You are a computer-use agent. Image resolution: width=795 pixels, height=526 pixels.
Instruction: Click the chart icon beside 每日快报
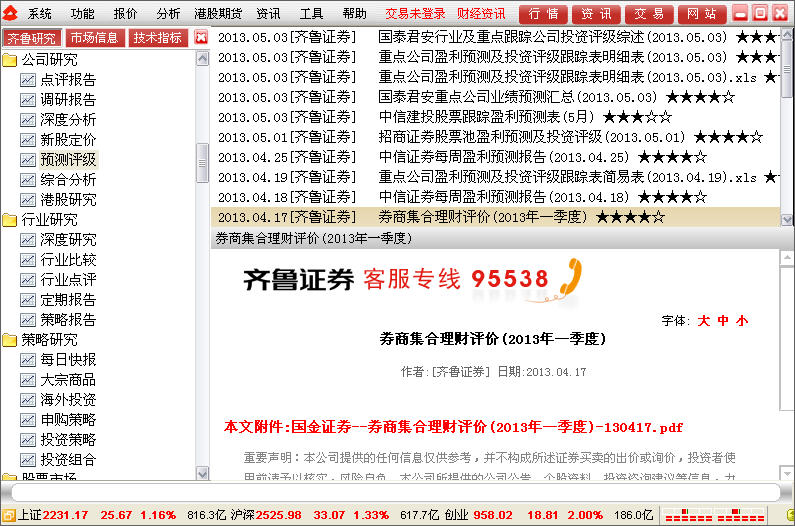(x=28, y=360)
